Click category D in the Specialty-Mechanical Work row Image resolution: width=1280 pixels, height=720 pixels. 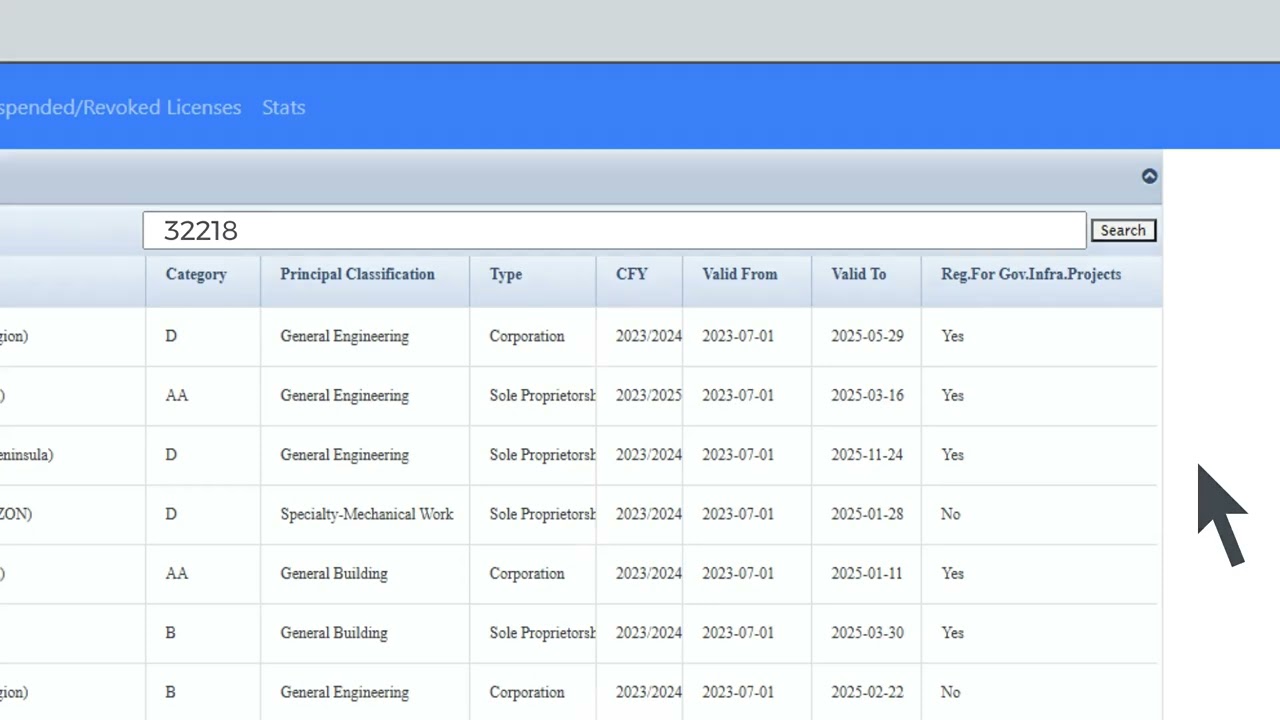(171, 514)
